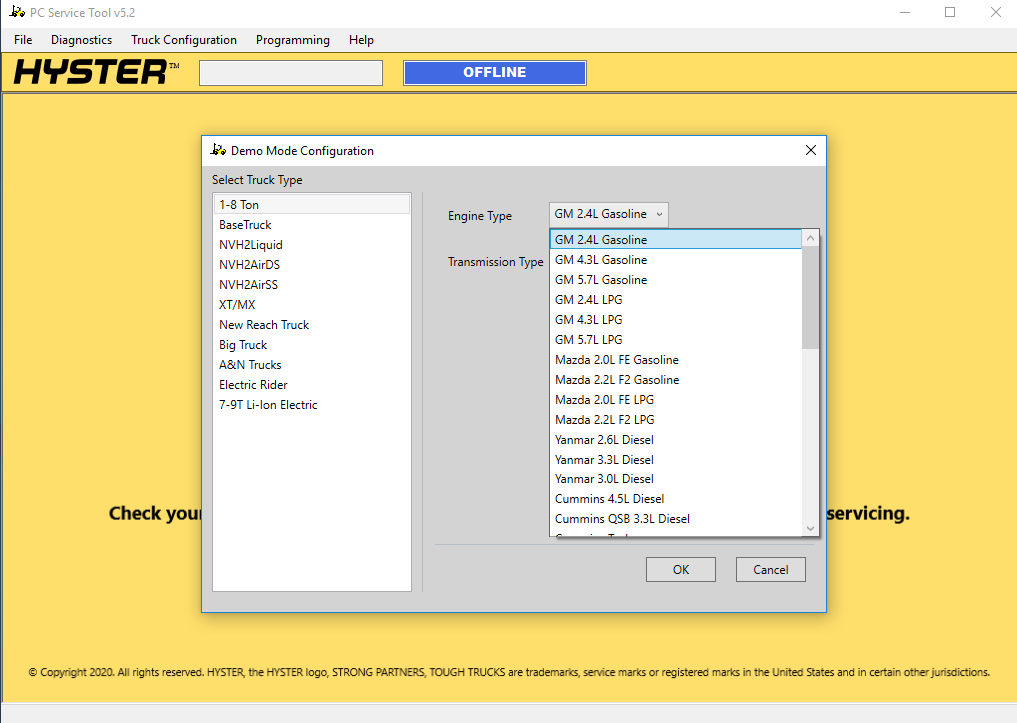1017x723 pixels.
Task: Click the Hyster bee icon in the title bar
Action: (x=14, y=12)
